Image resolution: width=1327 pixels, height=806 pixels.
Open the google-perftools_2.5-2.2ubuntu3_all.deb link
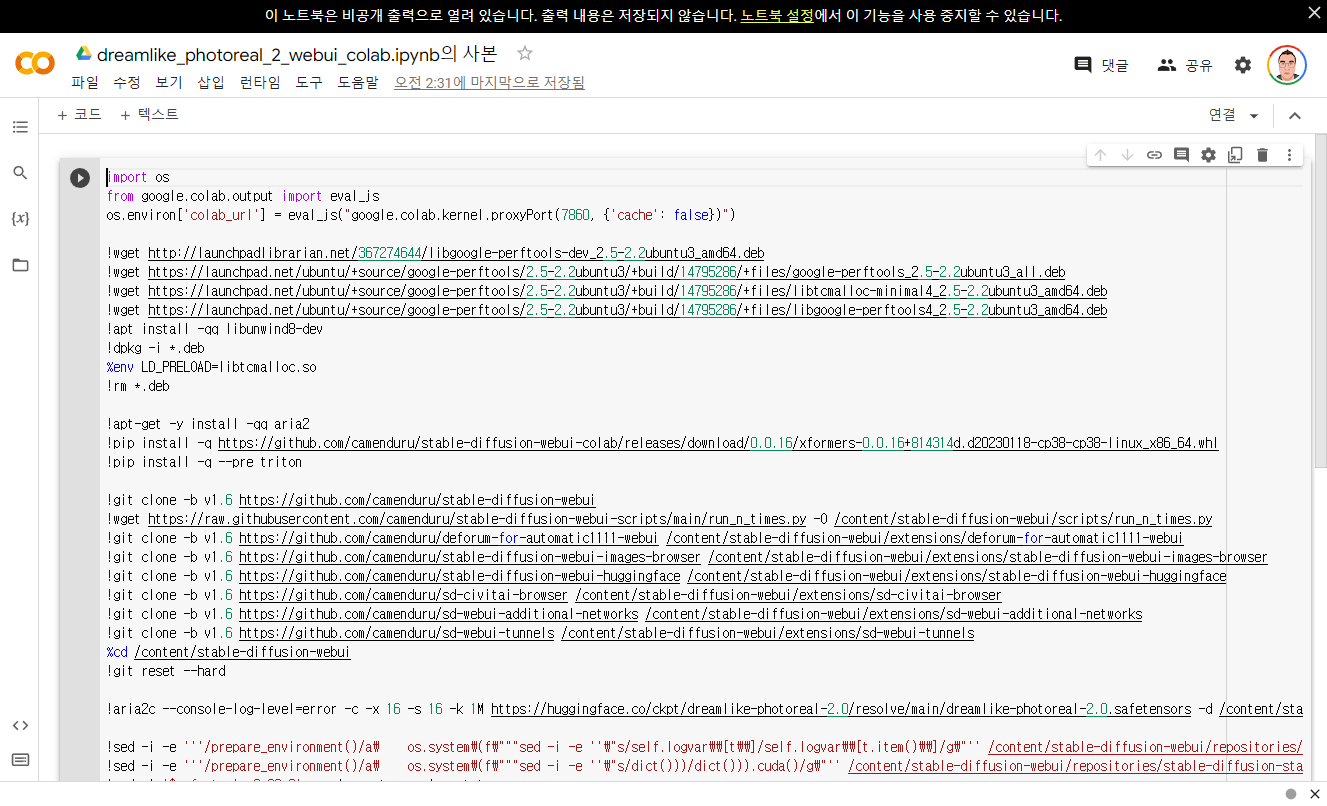pyautogui.click(x=607, y=272)
